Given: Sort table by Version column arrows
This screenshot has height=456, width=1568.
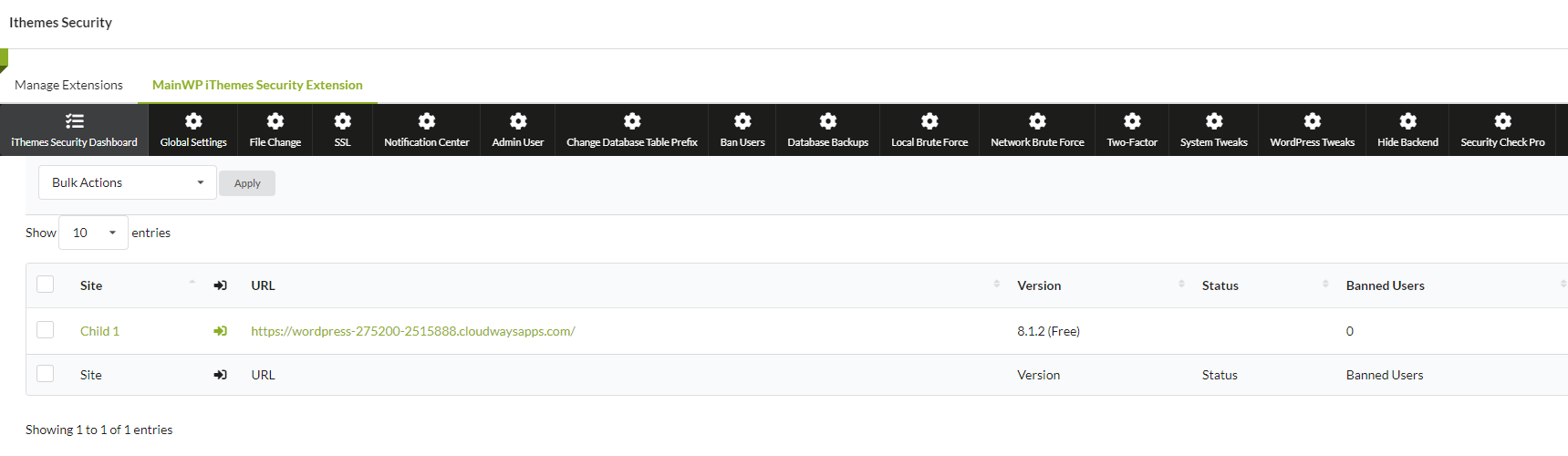Looking at the screenshot, I should click(1181, 285).
